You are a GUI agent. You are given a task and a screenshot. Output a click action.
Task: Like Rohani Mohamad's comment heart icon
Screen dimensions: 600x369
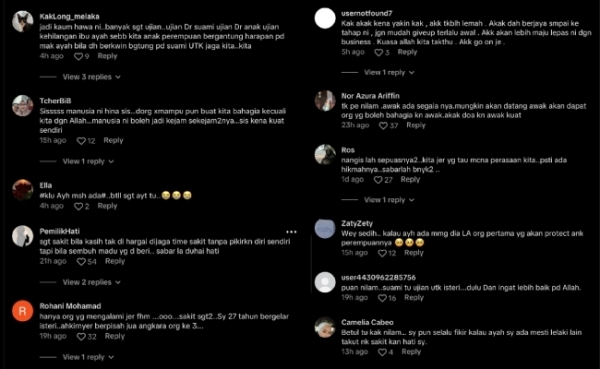(x=81, y=336)
